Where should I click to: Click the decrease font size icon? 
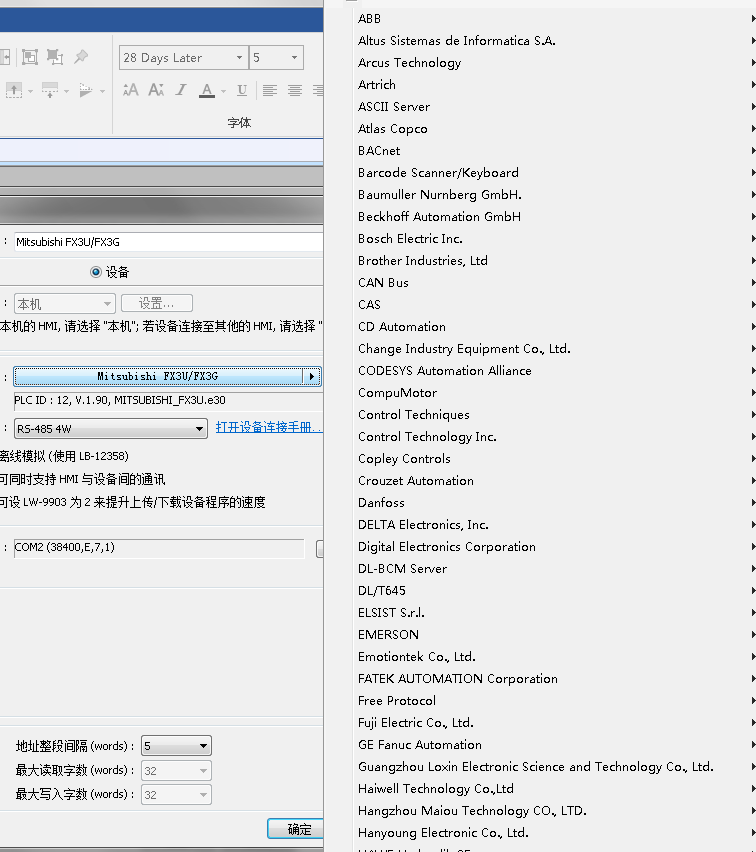155,90
